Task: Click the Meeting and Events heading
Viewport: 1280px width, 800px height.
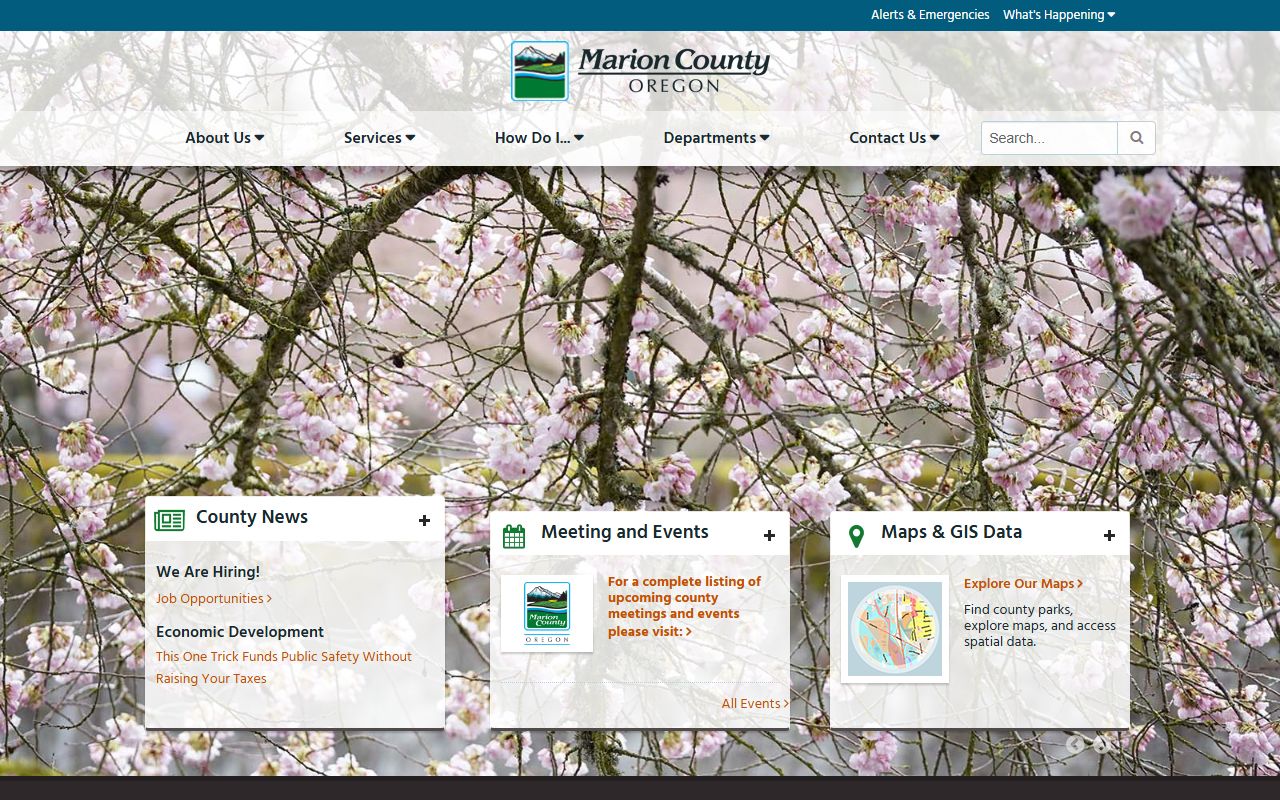Action: tap(625, 532)
